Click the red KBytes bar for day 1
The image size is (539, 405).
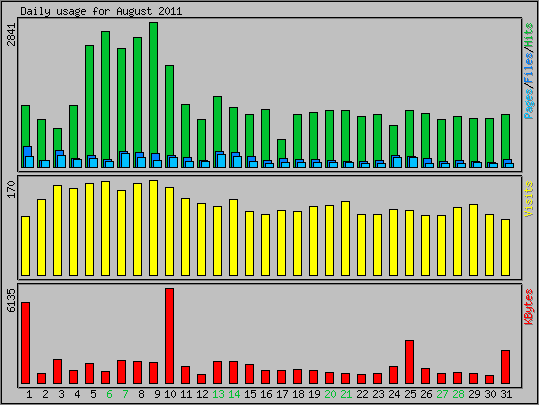point(25,343)
